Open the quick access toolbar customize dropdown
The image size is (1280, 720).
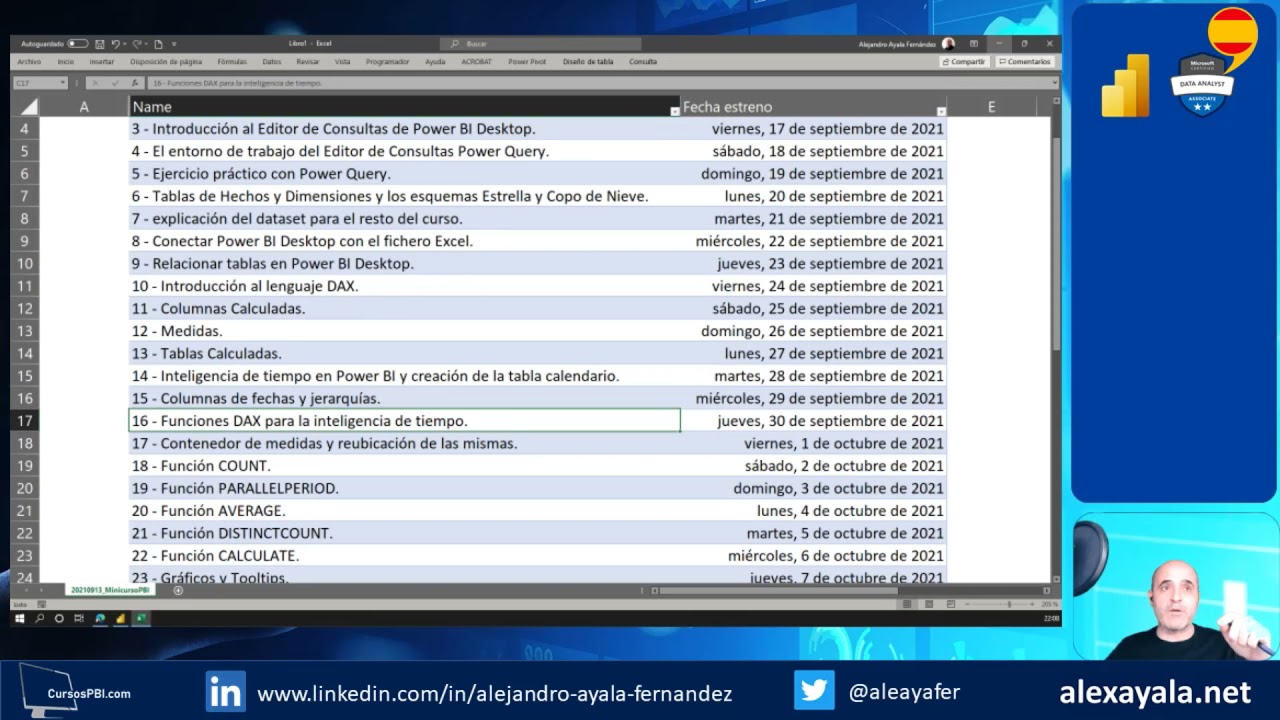(x=174, y=44)
